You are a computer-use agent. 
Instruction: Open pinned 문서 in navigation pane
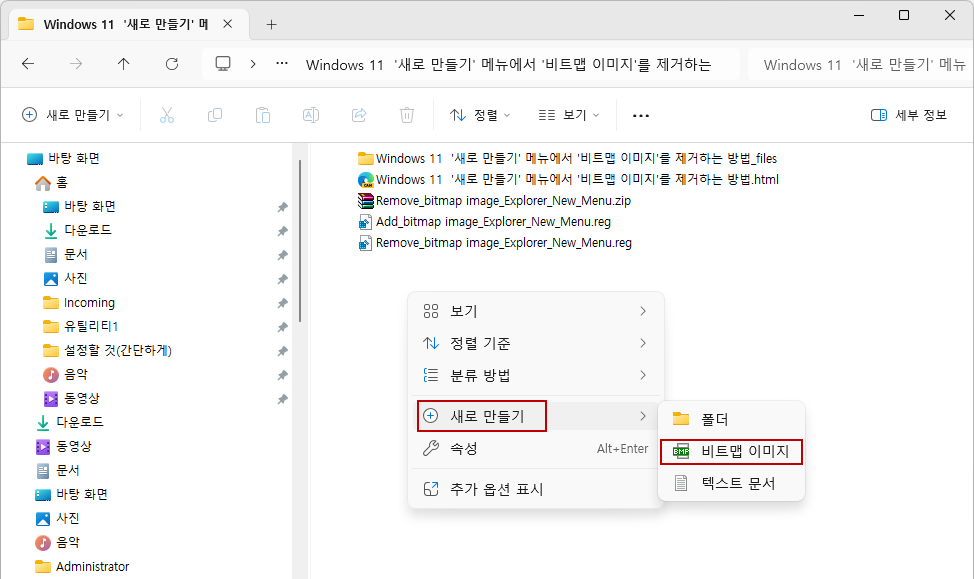click(x=65, y=255)
